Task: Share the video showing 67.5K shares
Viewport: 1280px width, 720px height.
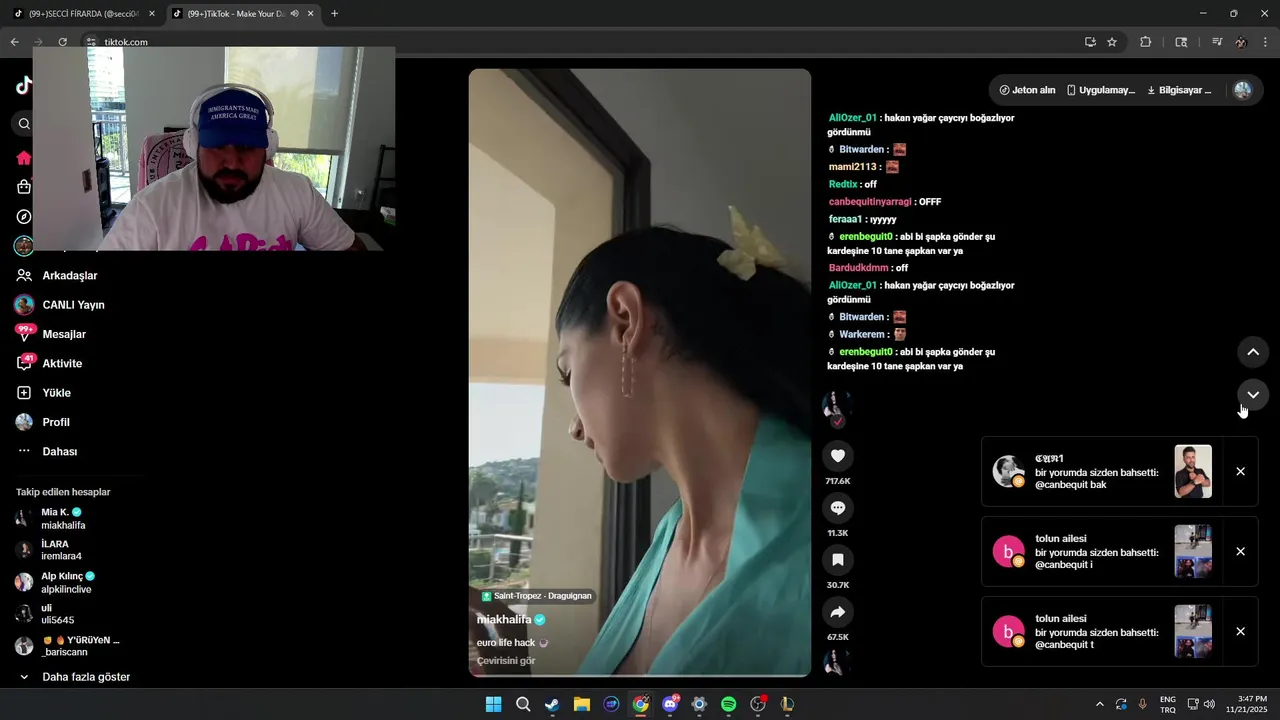Action: 838,612
